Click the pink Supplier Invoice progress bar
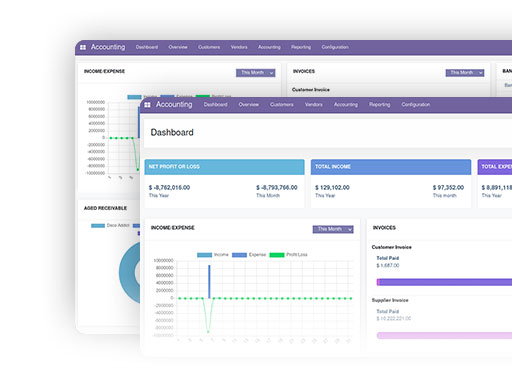Image resolution: width=512 pixels, height=367 pixels. click(x=444, y=336)
